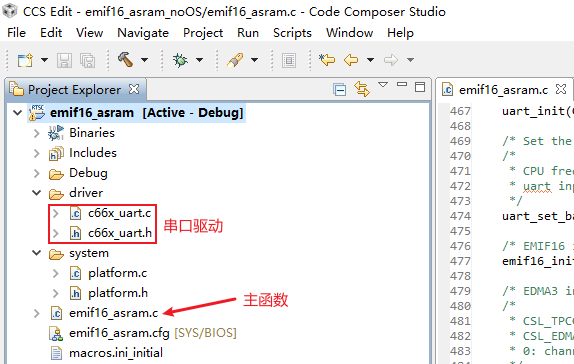
Task: Close the Project Explorer view
Action: tap(134, 89)
